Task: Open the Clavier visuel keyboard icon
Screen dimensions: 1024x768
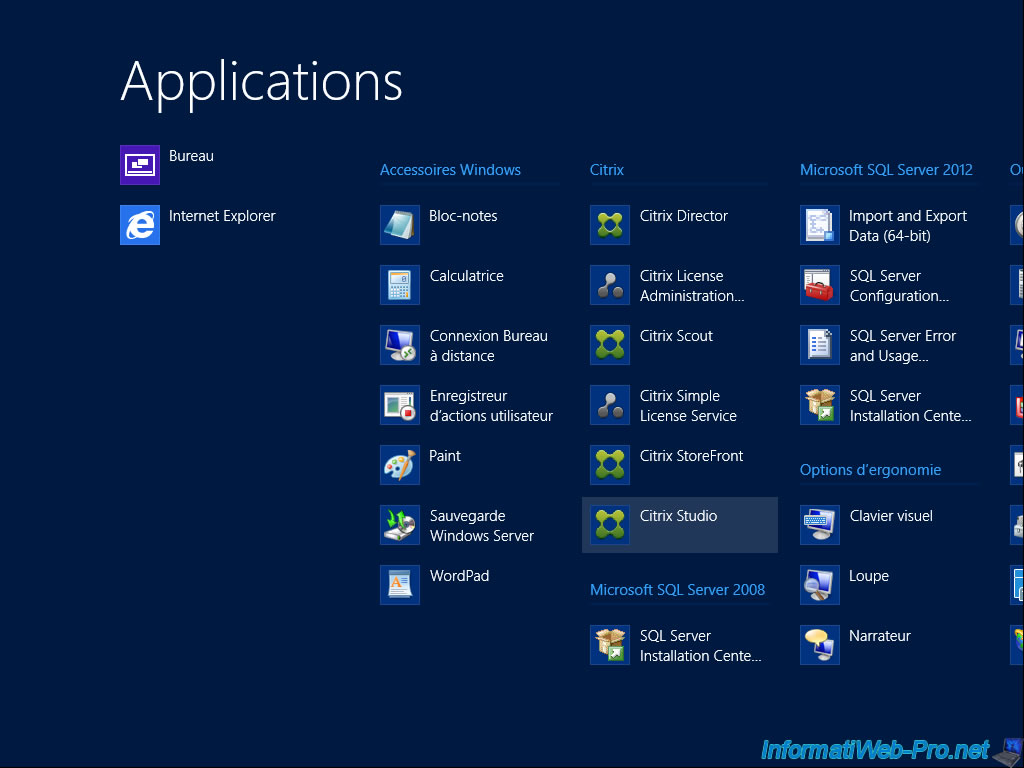Action: click(x=820, y=525)
